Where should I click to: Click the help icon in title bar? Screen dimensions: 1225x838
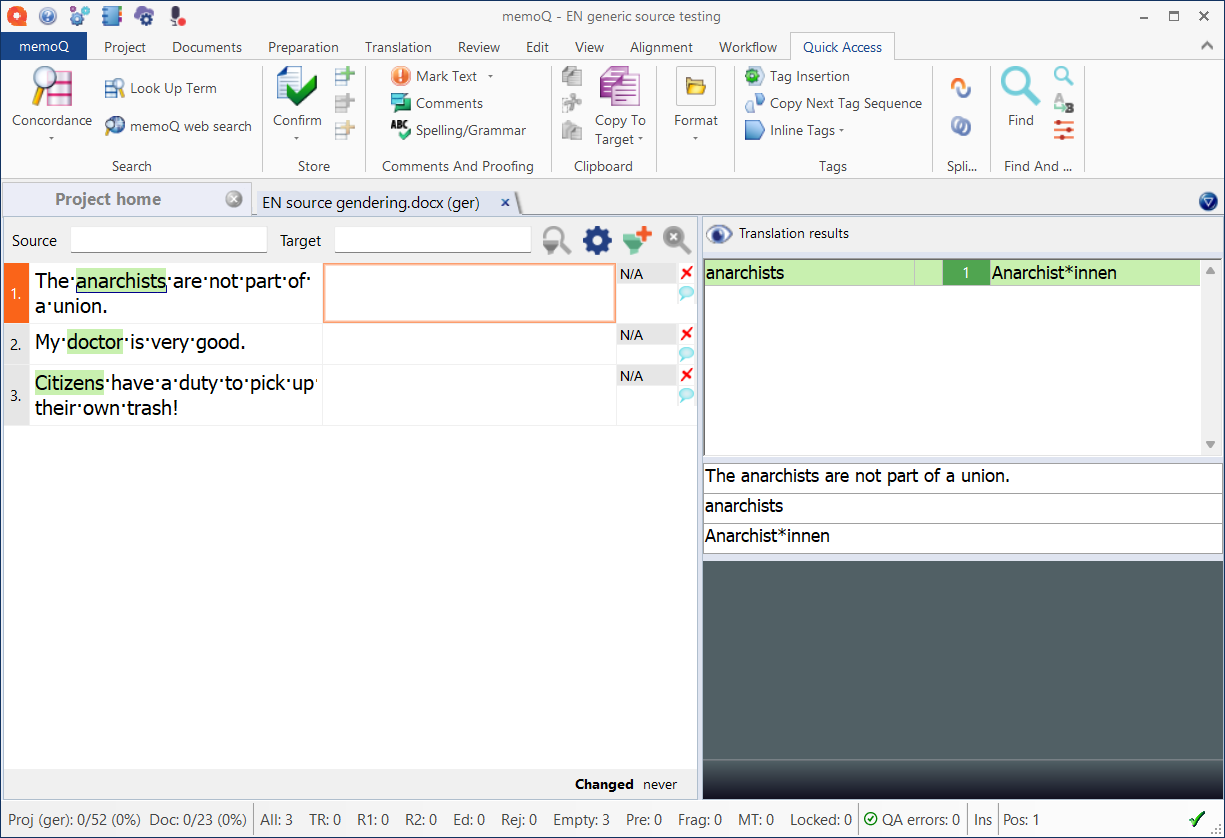47,15
